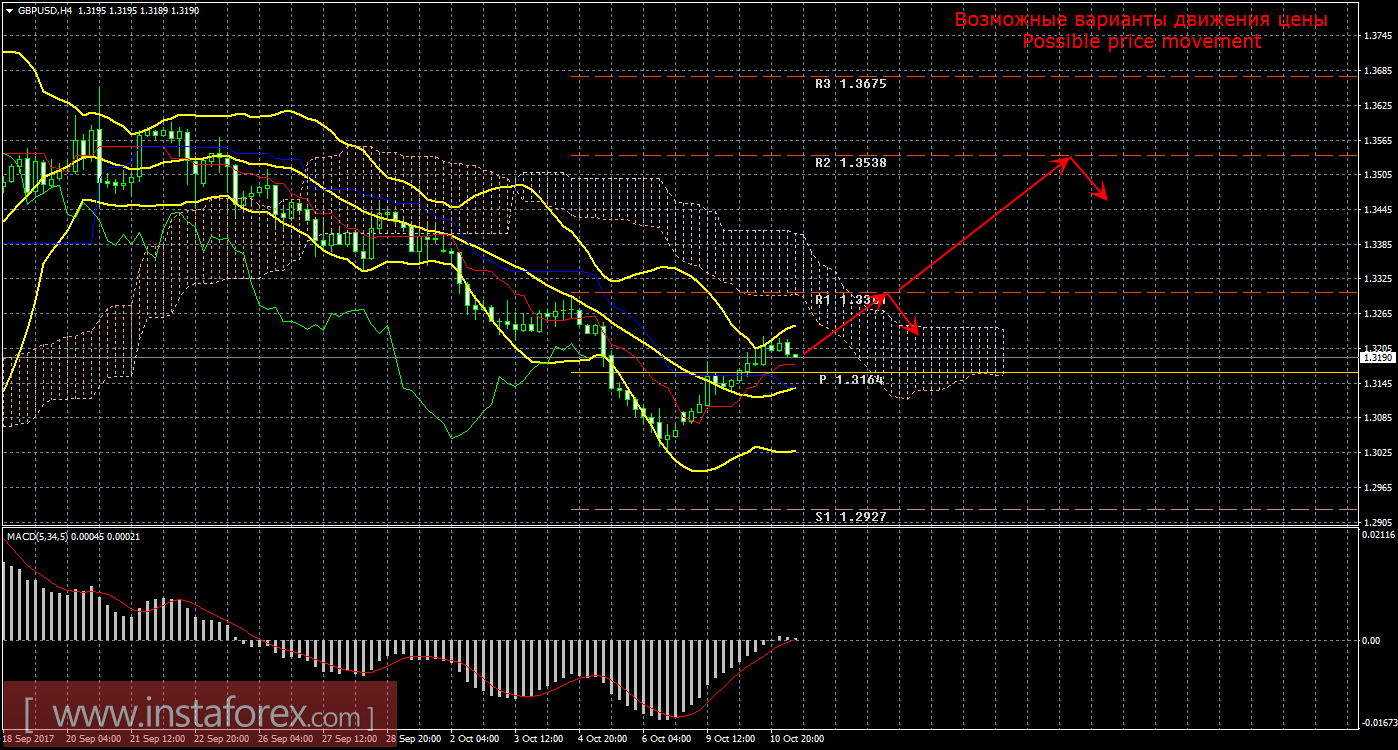1398x750 pixels.
Task: Click the upper red arrow tip near R2
Action: [1069, 157]
